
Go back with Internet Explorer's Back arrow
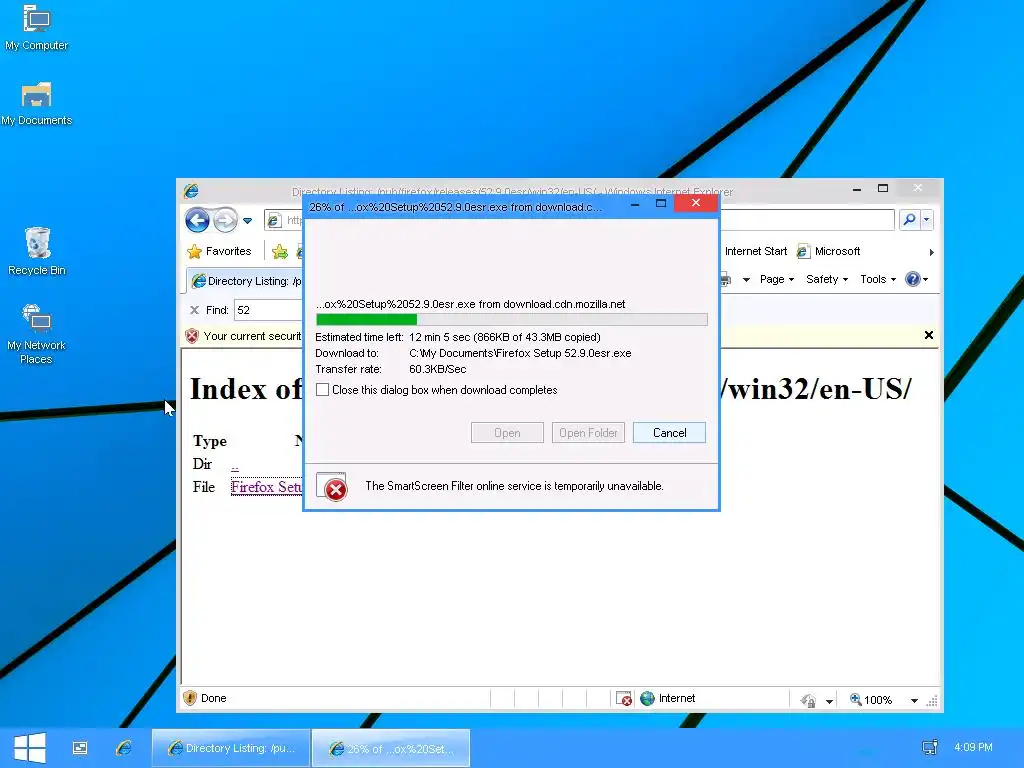click(197, 220)
